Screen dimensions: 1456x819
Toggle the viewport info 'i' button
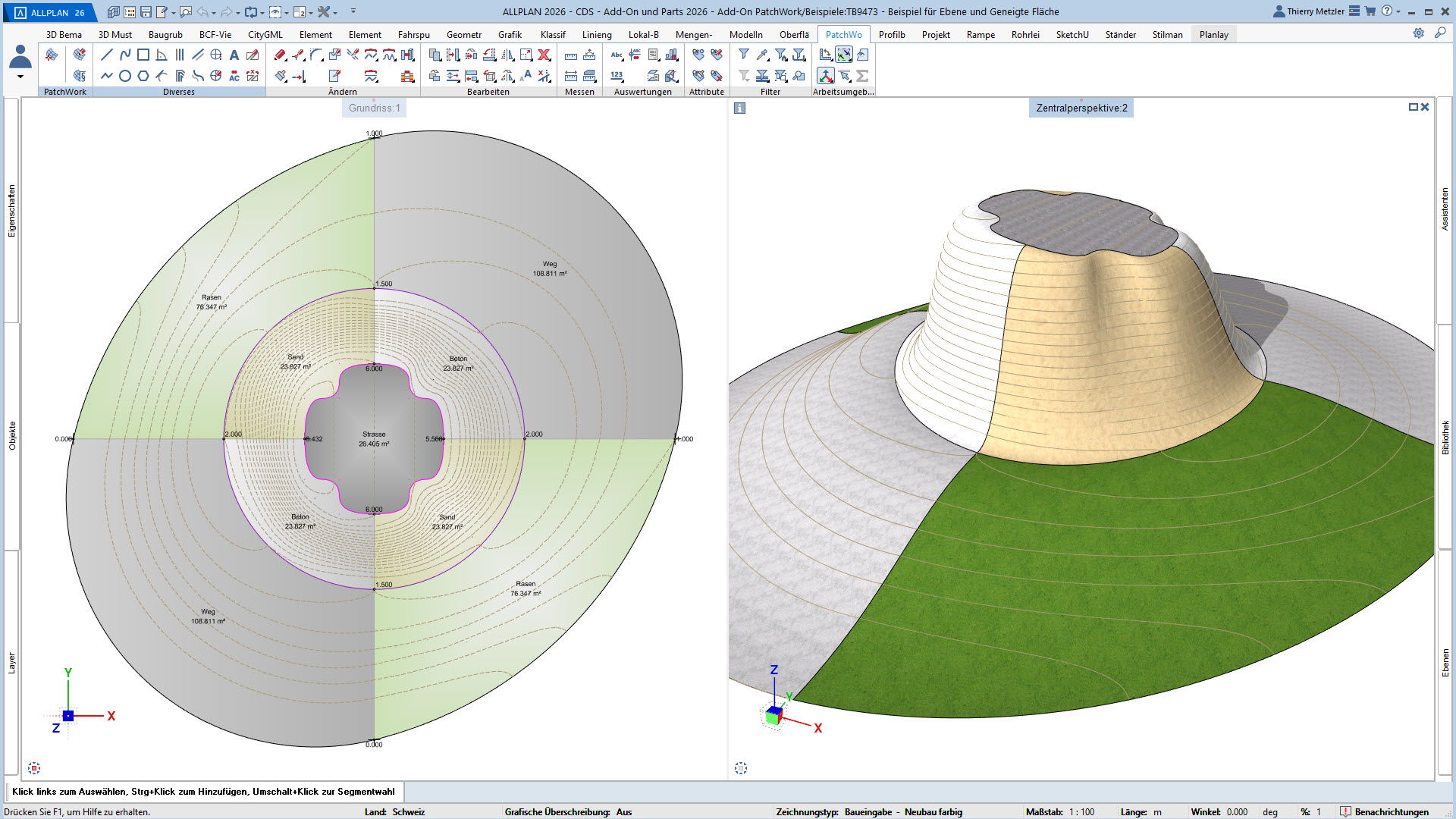coord(740,108)
